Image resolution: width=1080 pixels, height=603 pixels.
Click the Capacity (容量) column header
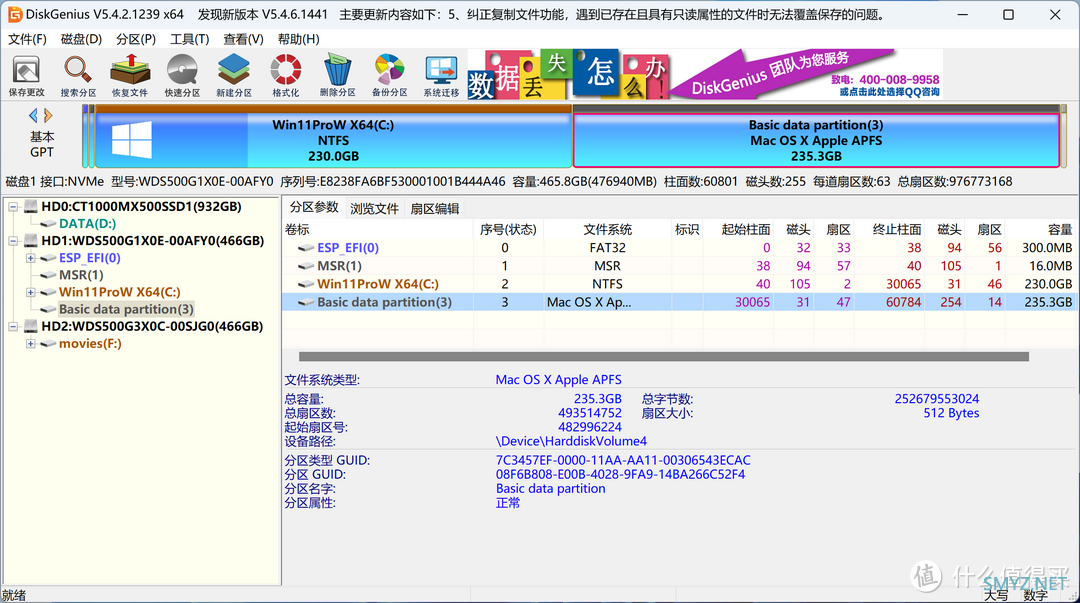coord(1041,229)
